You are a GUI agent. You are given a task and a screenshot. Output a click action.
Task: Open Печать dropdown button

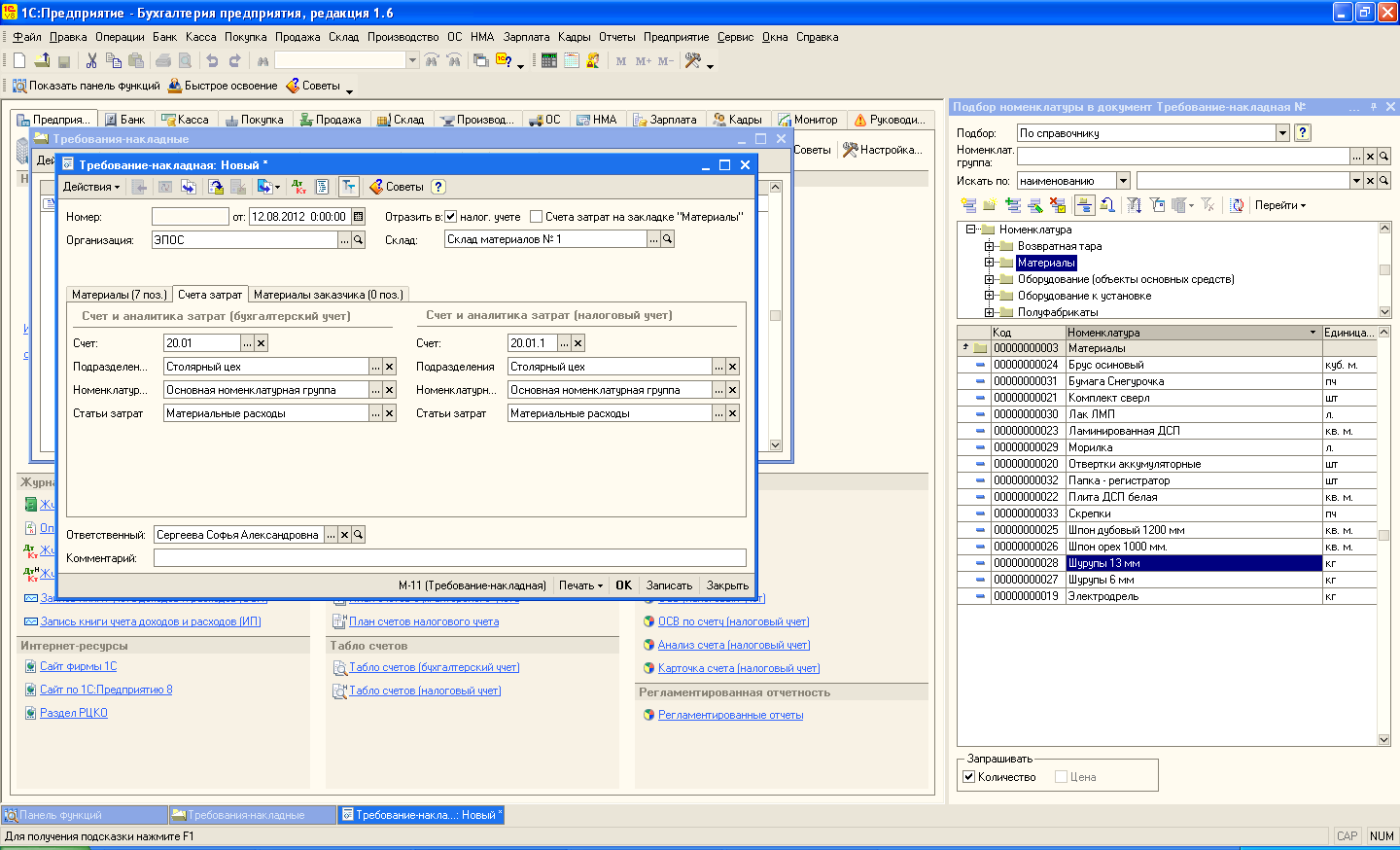click(580, 585)
